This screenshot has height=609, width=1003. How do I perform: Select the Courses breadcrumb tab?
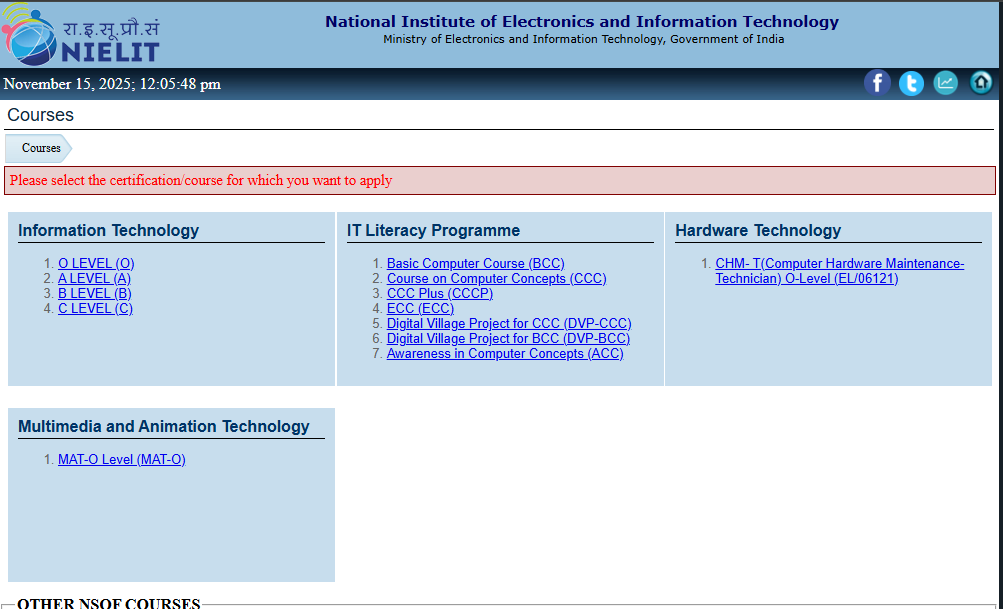(x=41, y=148)
